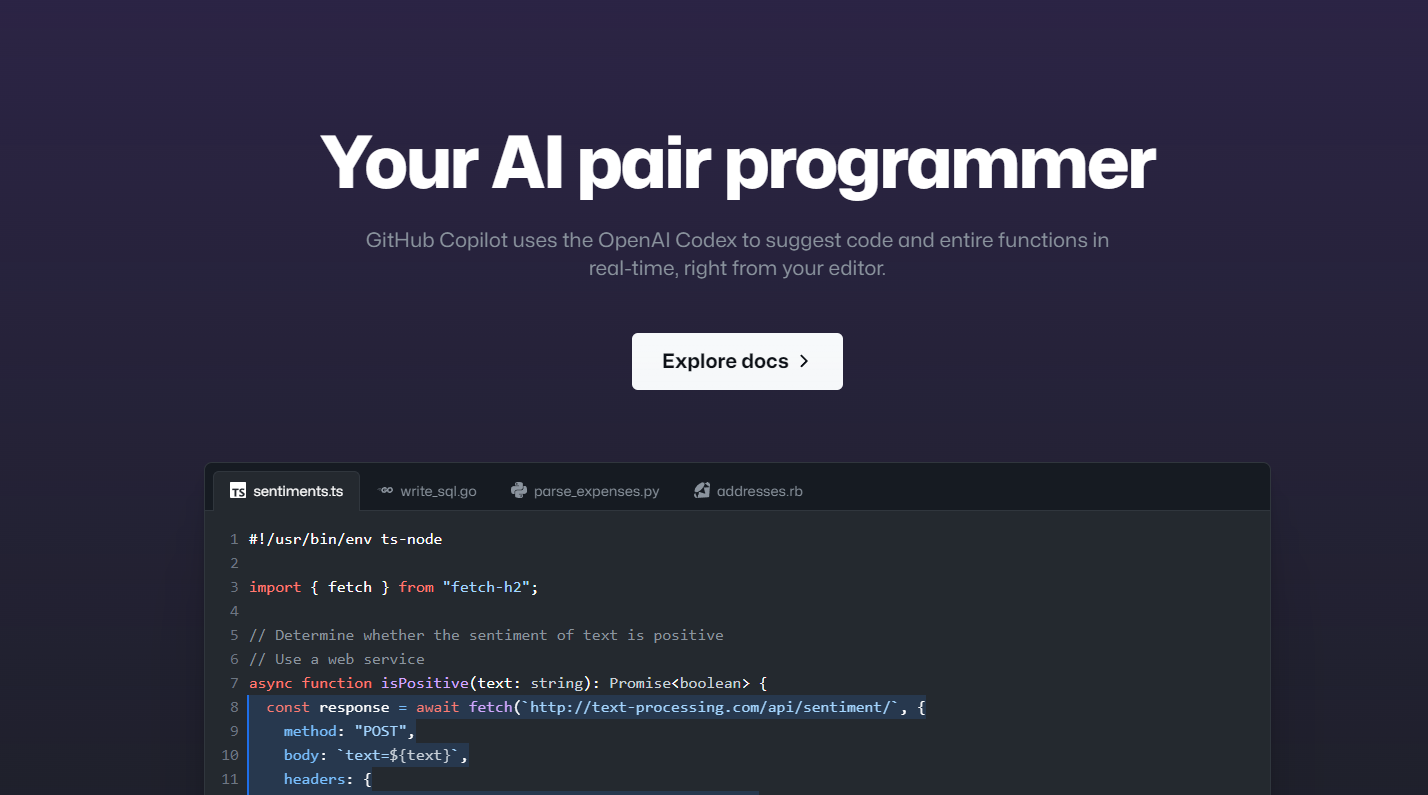The height and width of the screenshot is (795, 1428).
Task: Click the 'GitHub Copilot uses the OpenAI Codex' description
Action: 737,254
